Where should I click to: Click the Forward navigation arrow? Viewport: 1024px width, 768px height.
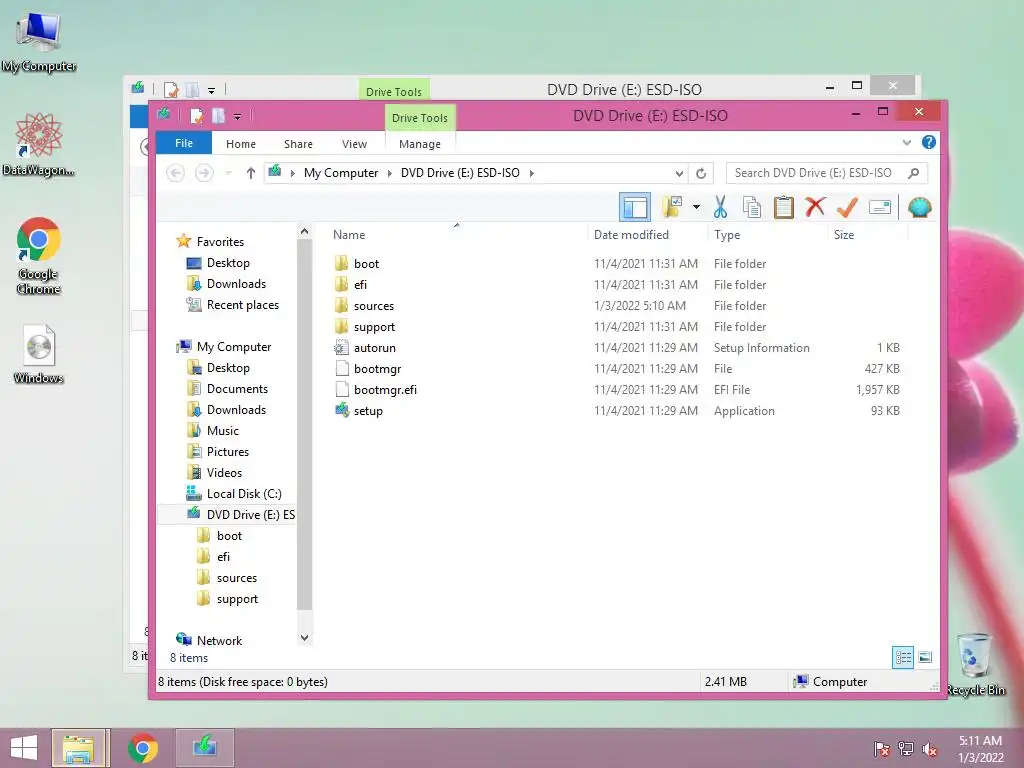click(204, 173)
